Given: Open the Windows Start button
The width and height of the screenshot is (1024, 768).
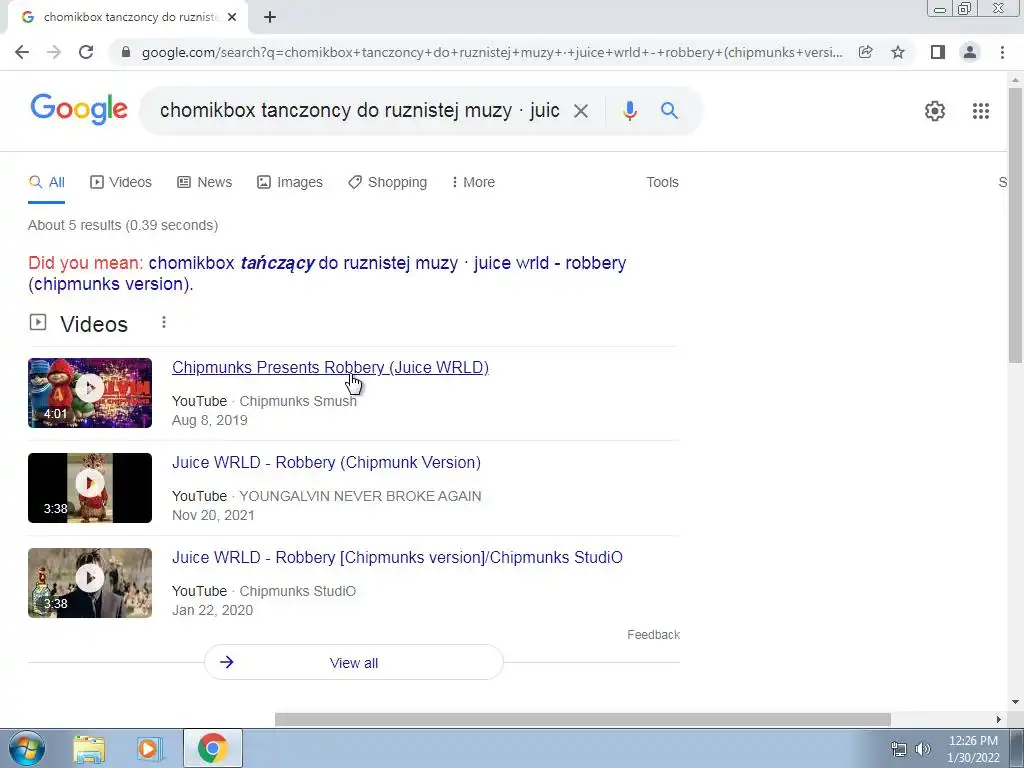Looking at the screenshot, I should click(27, 748).
